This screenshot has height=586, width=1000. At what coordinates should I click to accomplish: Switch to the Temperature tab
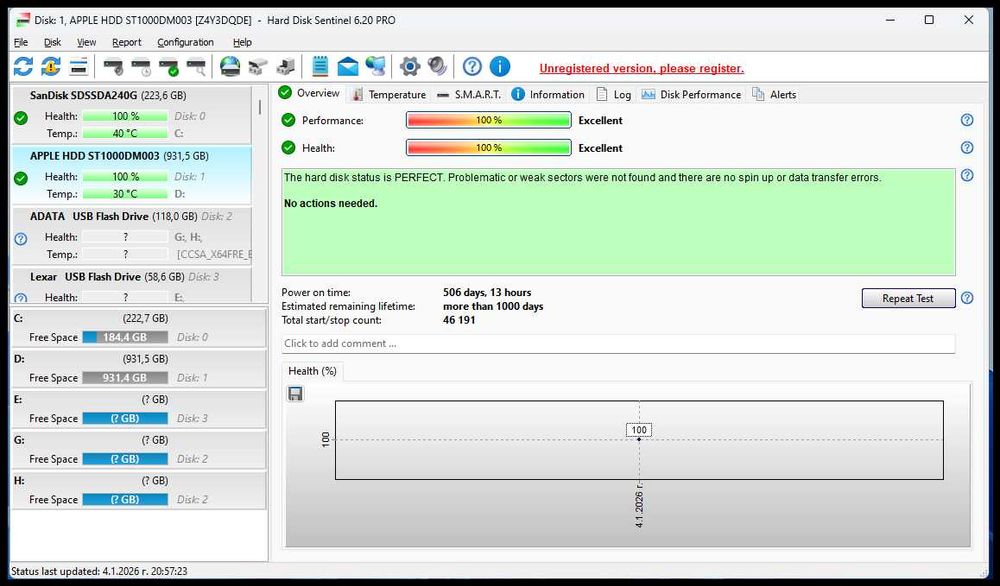(388, 94)
